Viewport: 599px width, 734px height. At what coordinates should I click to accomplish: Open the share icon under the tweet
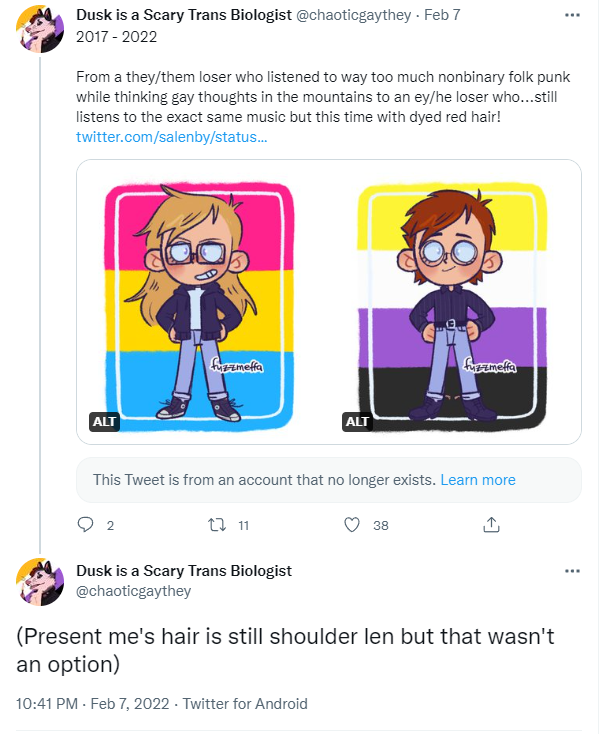click(x=491, y=525)
